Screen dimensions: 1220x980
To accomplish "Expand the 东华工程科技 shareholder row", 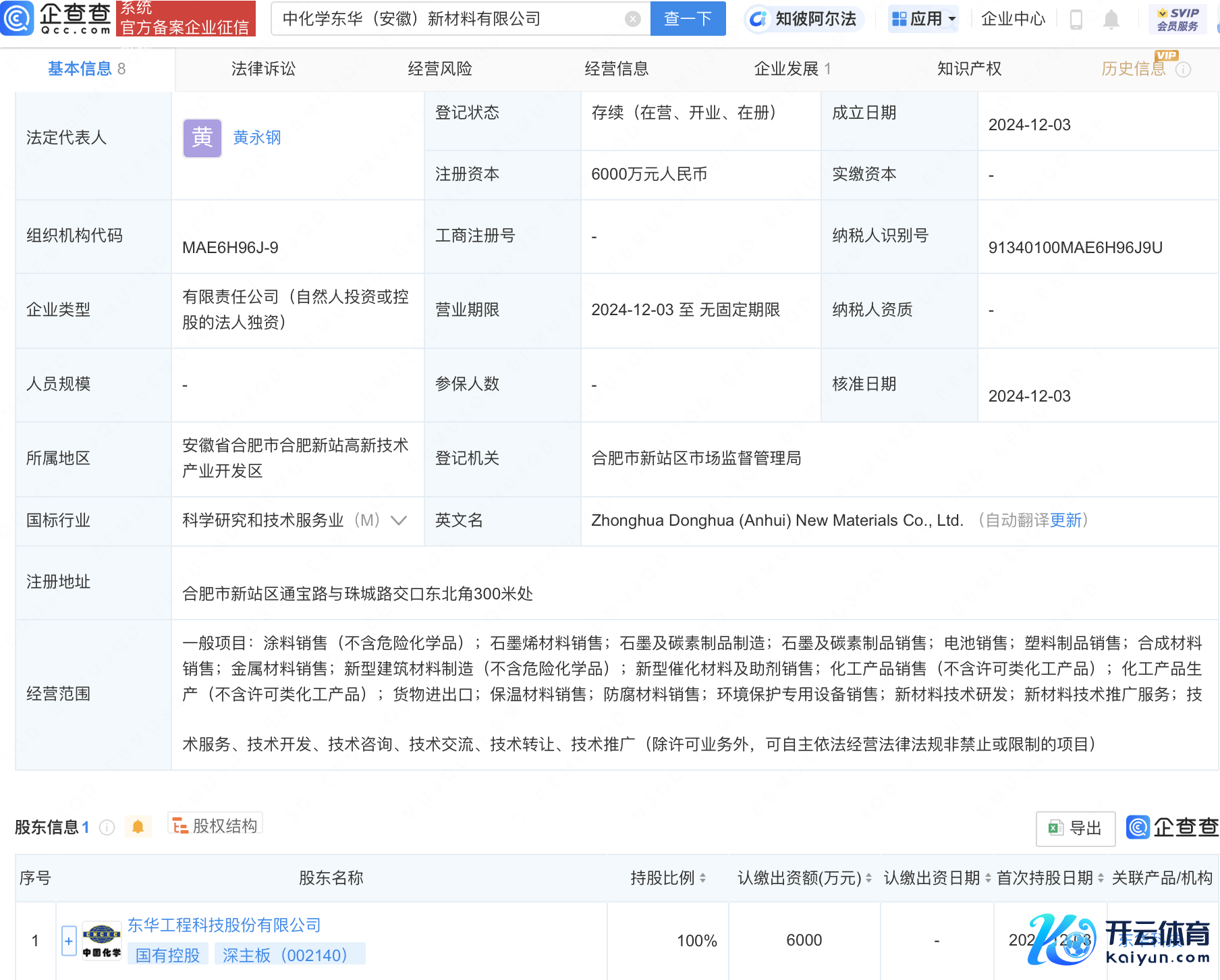I will coord(69,940).
